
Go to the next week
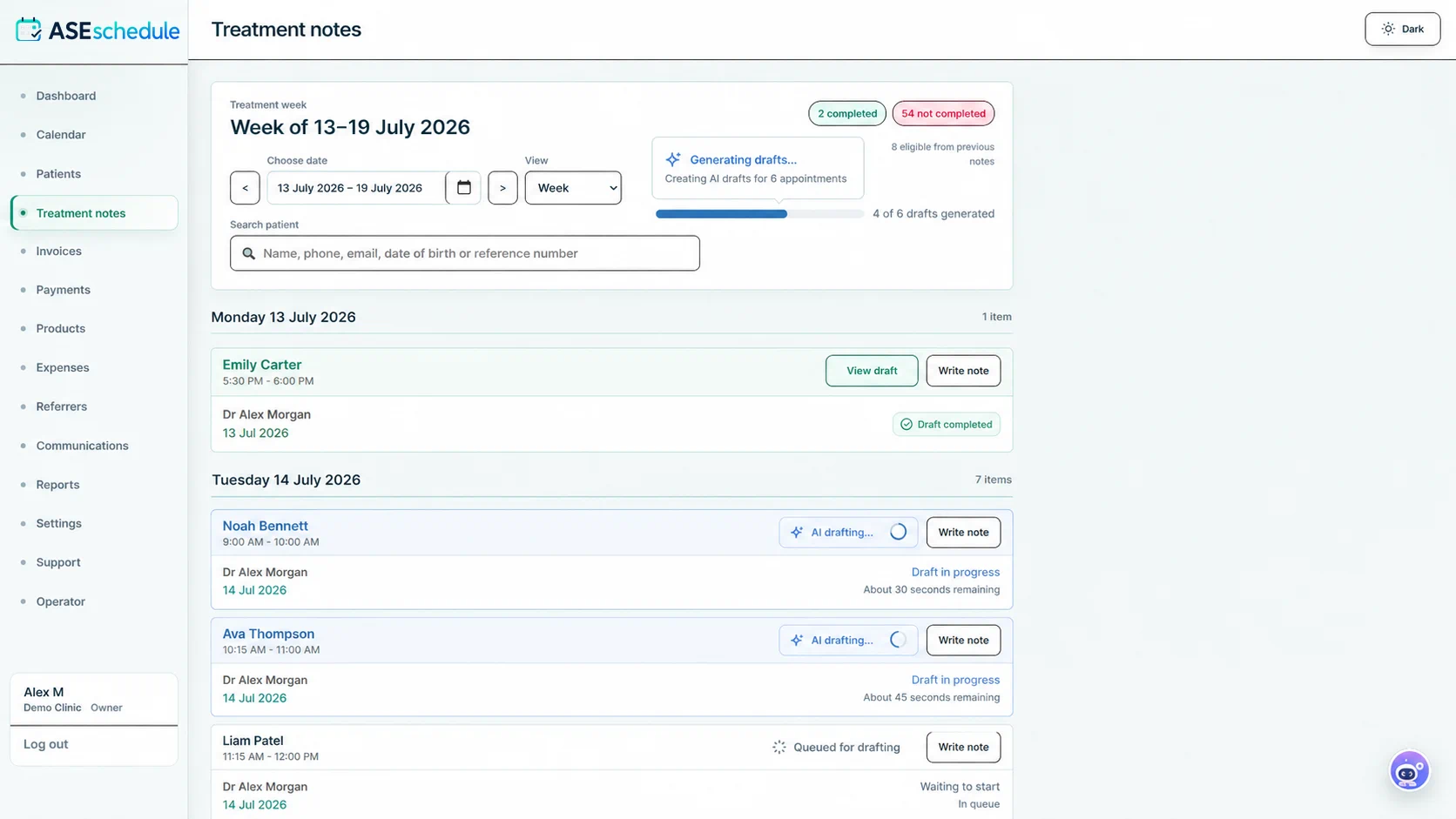502,188
